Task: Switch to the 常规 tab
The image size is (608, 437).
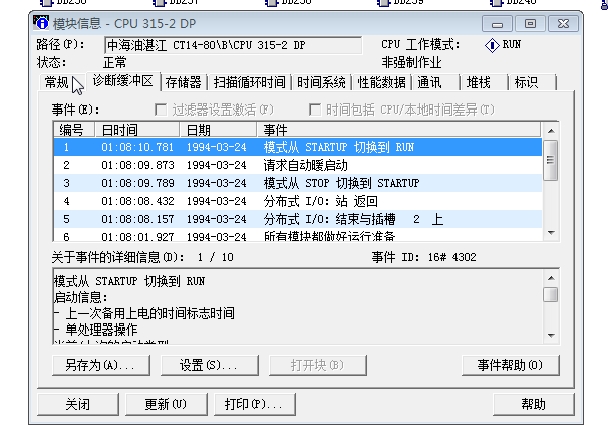Action: coord(57,82)
